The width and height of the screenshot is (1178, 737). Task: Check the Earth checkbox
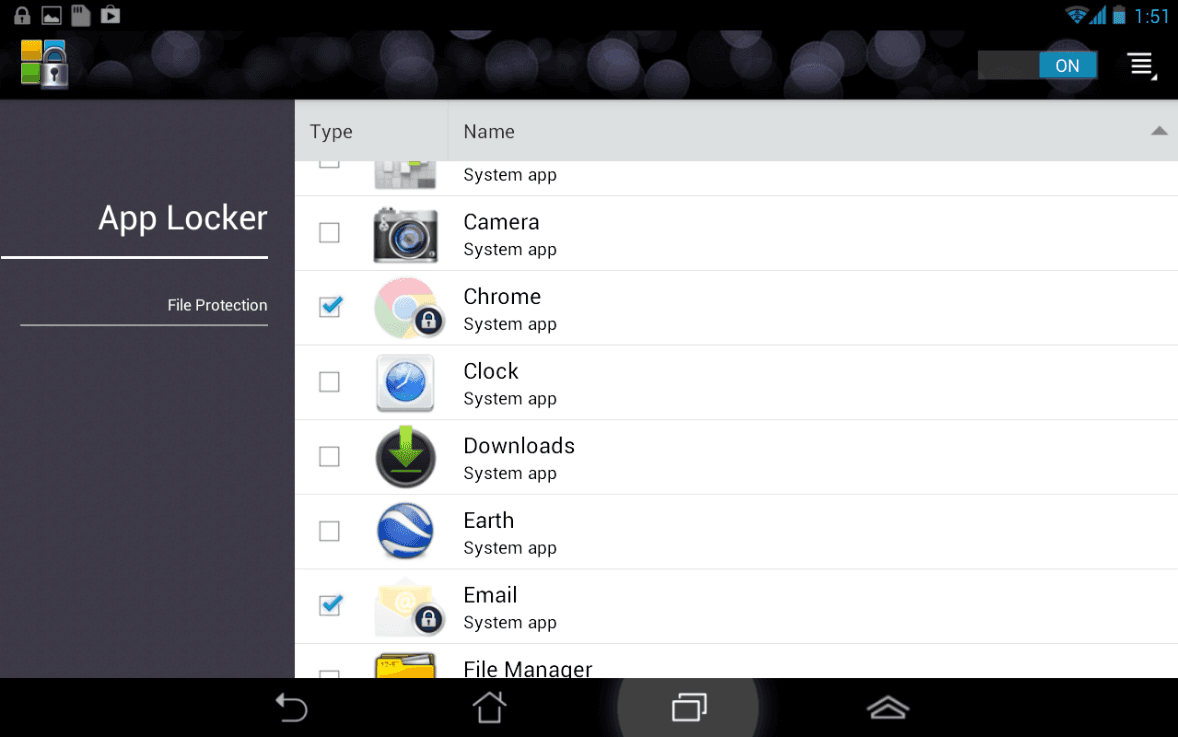click(329, 531)
